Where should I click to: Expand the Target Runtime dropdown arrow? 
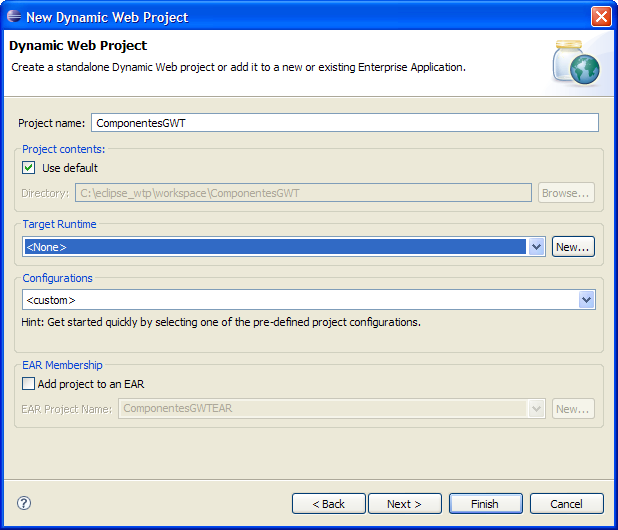(x=536, y=247)
